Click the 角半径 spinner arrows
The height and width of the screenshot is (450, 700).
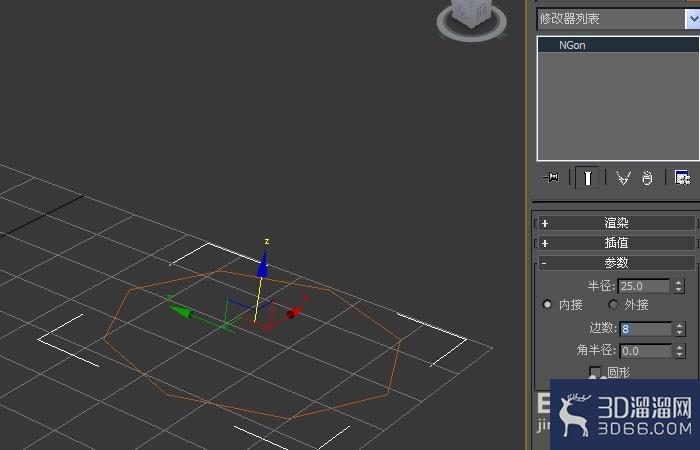pyautogui.click(x=679, y=351)
